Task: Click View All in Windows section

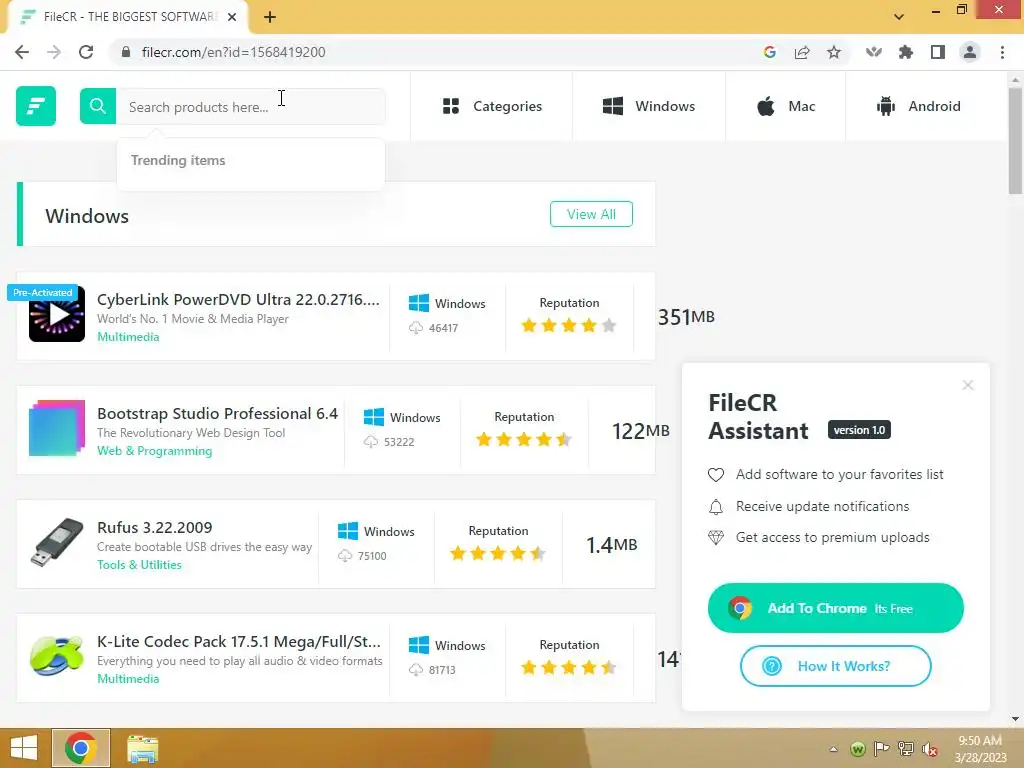Action: click(591, 214)
